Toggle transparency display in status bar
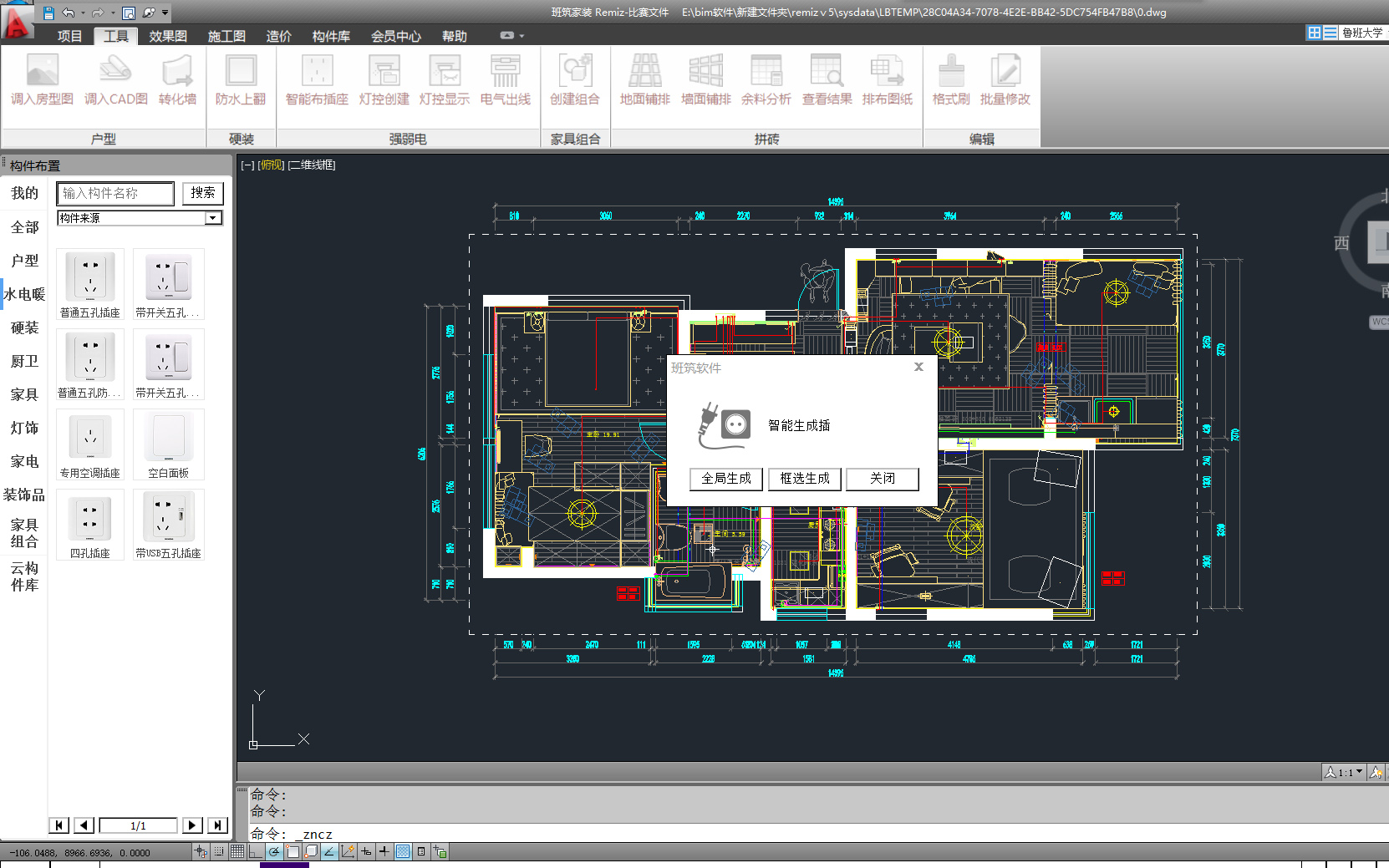Viewport: 1389px width, 868px height. (x=403, y=851)
